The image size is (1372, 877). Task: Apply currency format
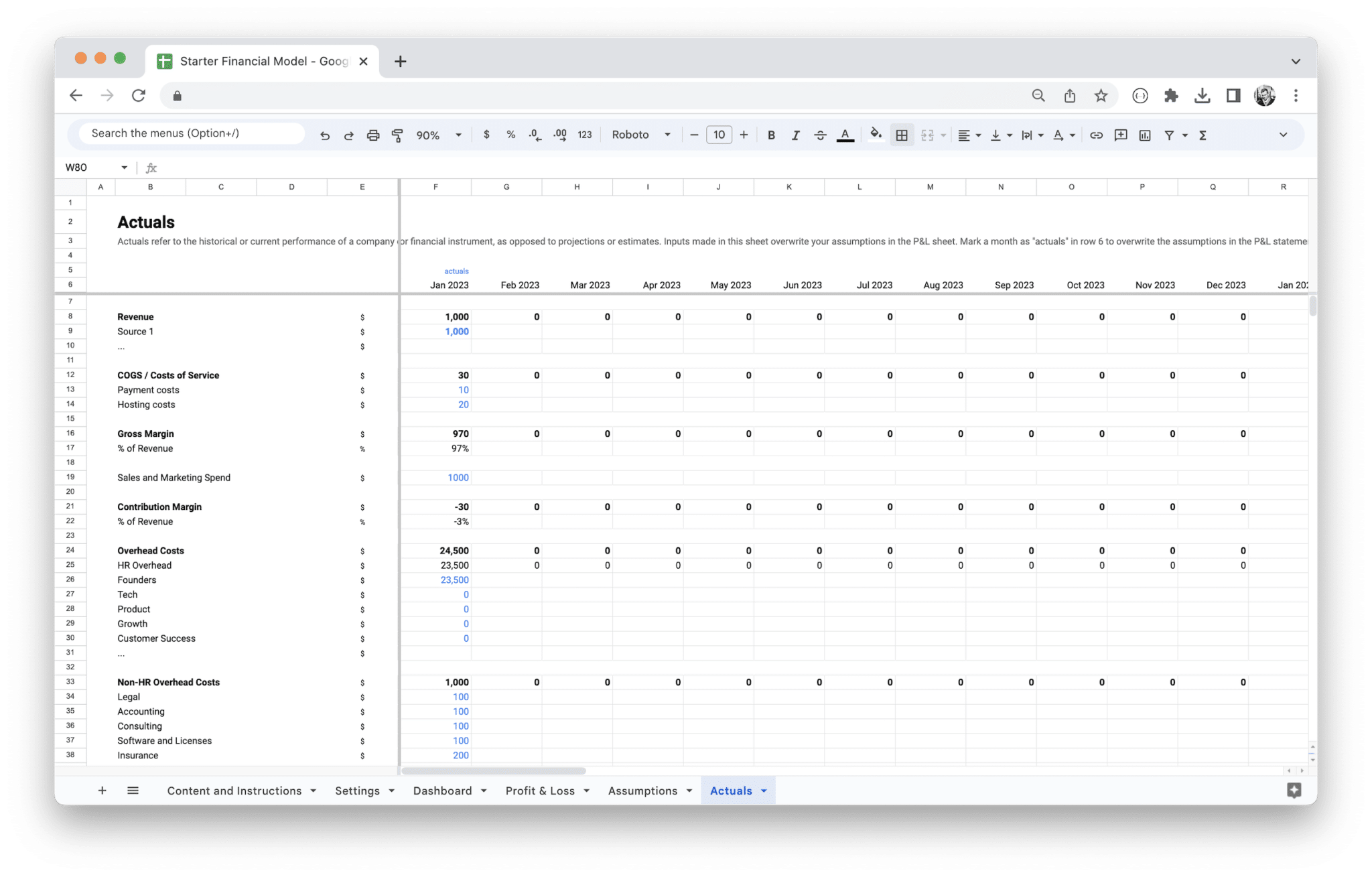point(487,135)
